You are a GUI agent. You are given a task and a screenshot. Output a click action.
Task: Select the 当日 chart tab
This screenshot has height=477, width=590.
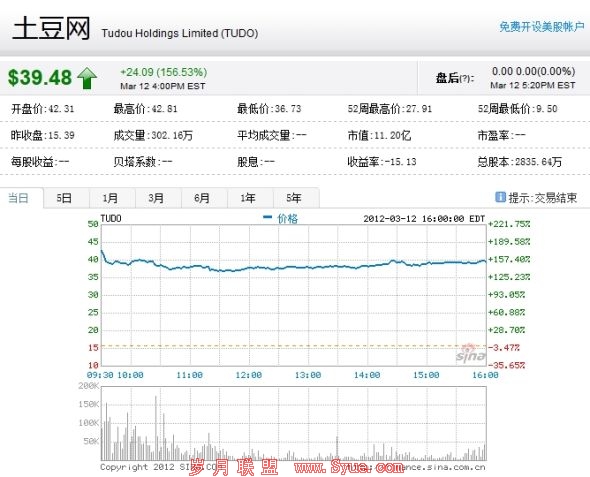(18, 198)
